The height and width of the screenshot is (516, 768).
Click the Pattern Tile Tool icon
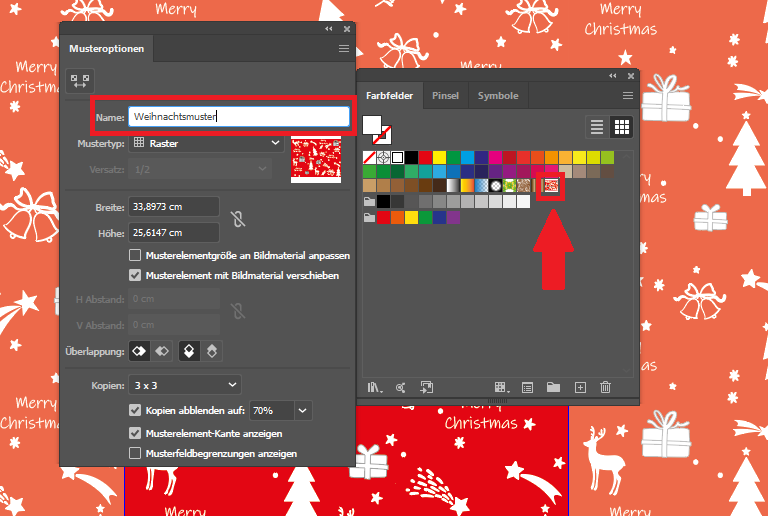[79, 80]
